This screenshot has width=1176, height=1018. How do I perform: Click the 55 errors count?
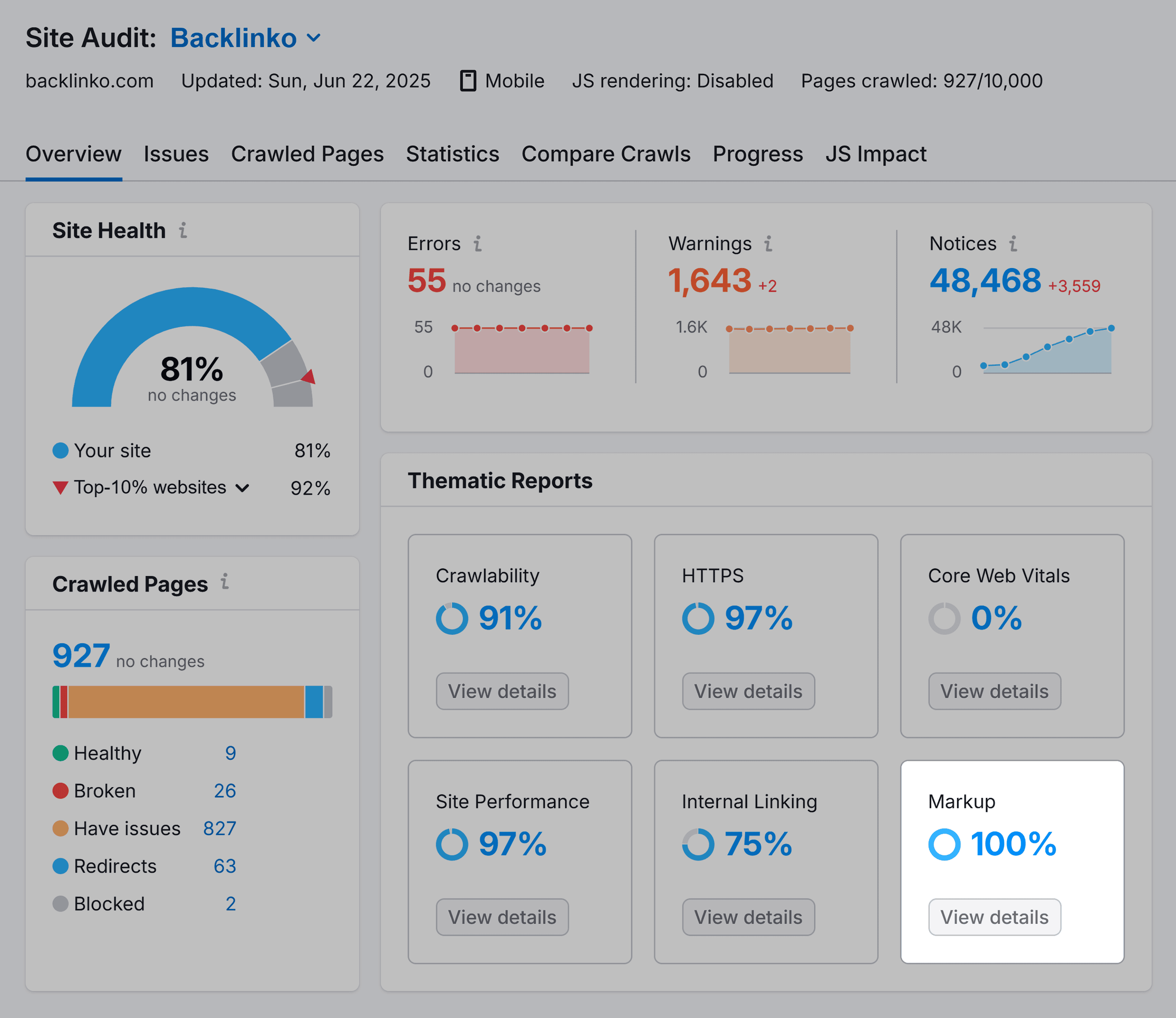427,281
